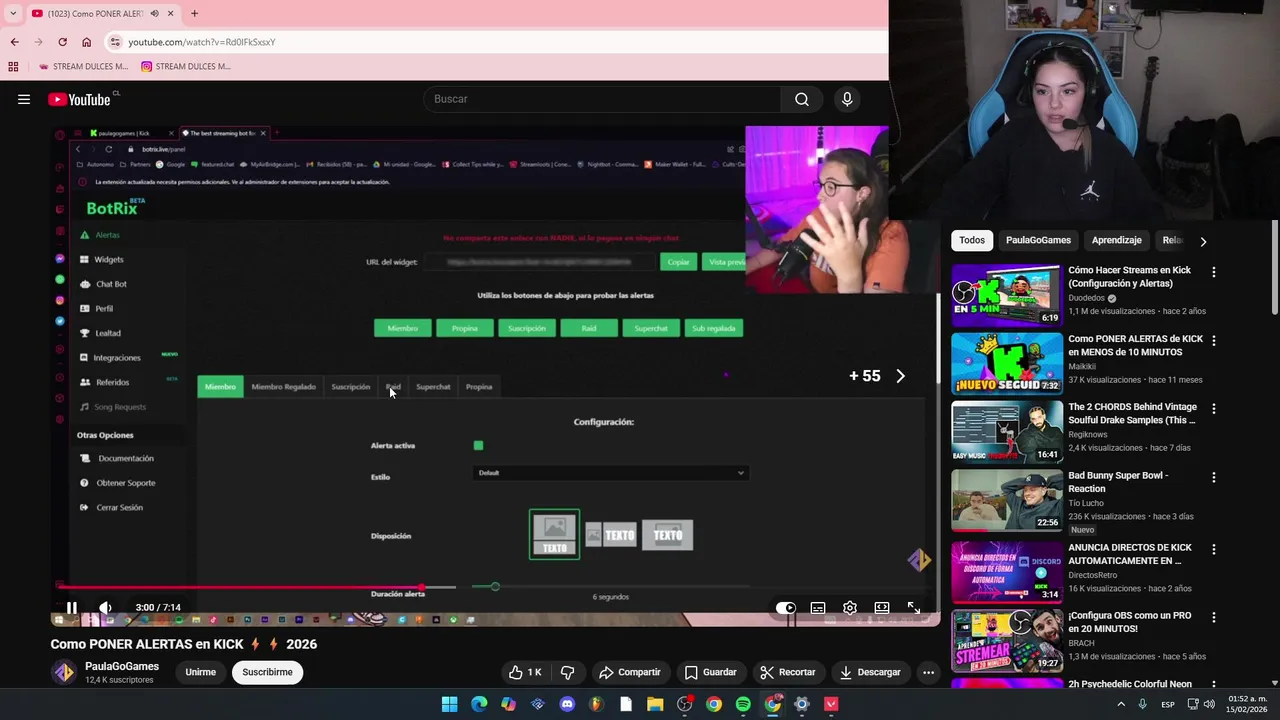
Task: Mute the video player volume
Action: point(105,607)
